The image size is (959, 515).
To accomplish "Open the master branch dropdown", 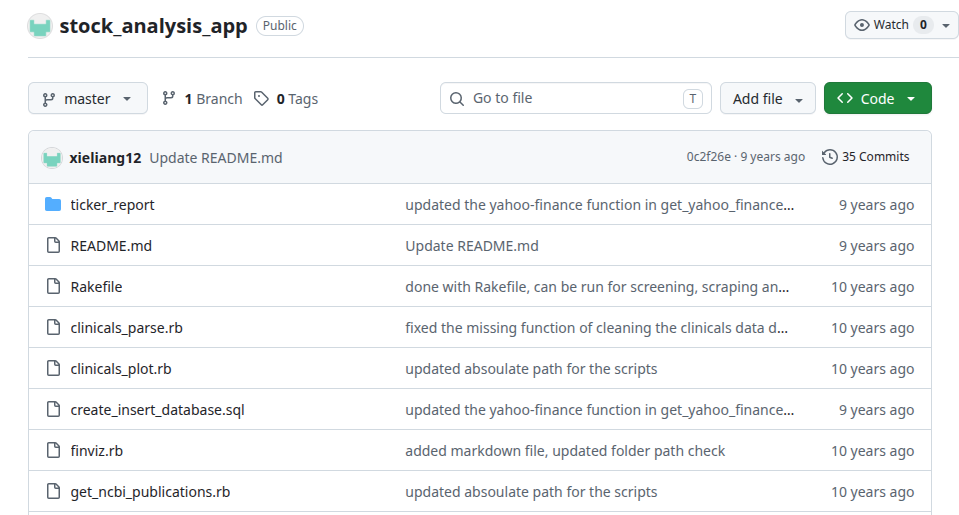I will pos(87,98).
